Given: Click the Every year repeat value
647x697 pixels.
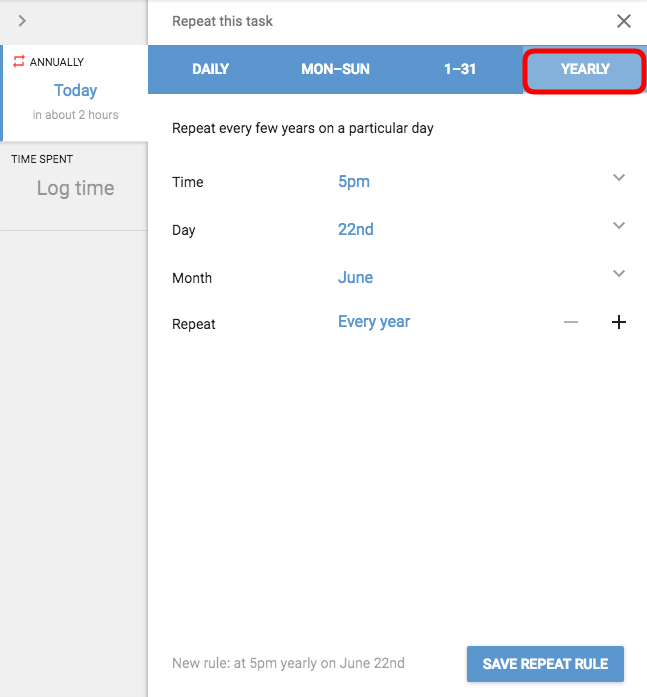Looking at the screenshot, I should (374, 321).
